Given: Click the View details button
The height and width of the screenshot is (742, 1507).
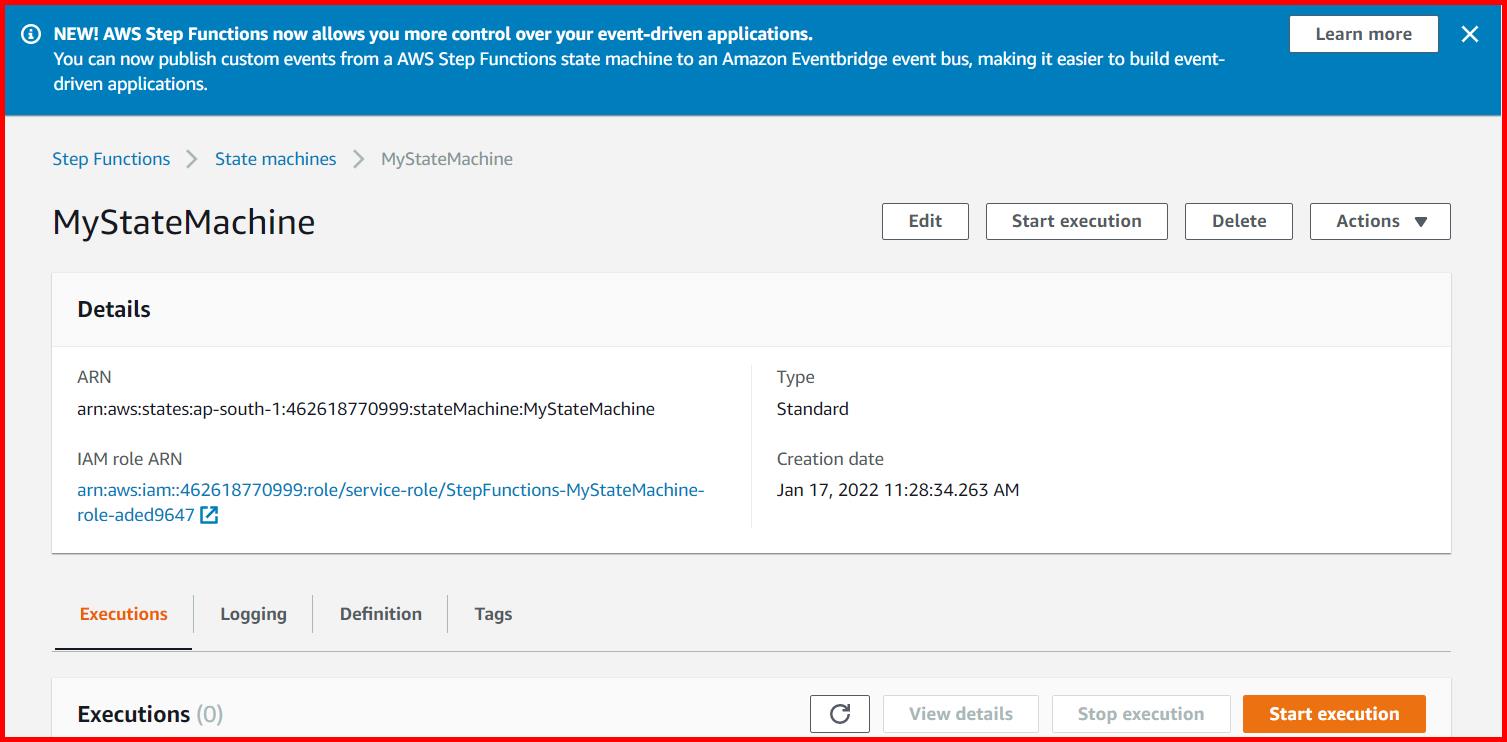Looking at the screenshot, I should pos(960,713).
